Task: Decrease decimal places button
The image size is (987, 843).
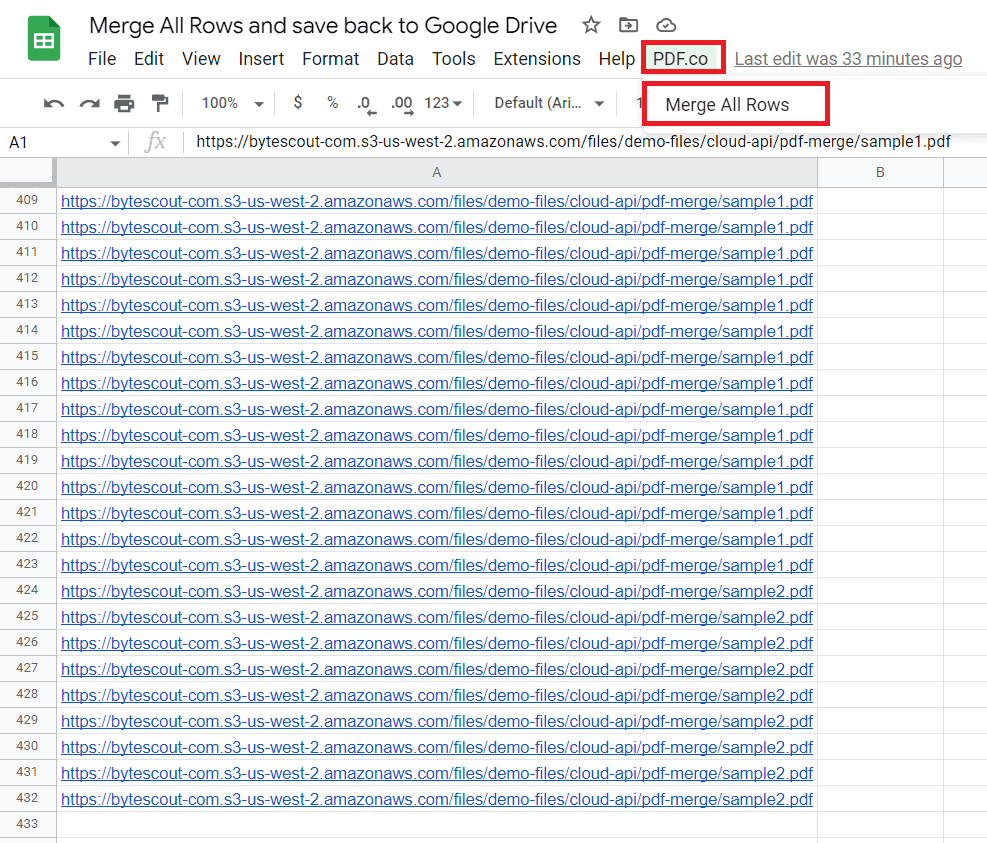Action: (365, 103)
